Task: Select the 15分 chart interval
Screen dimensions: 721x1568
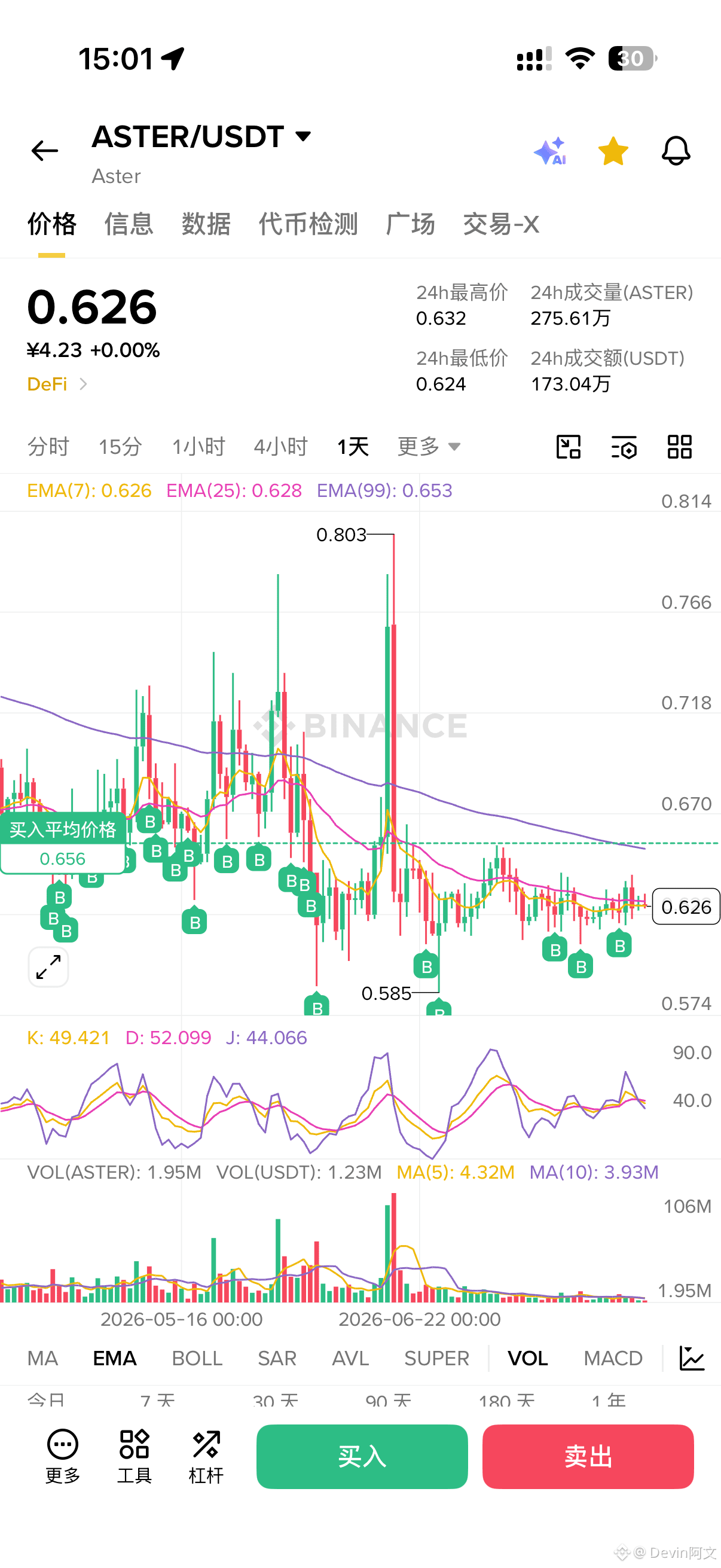Action: click(x=121, y=447)
